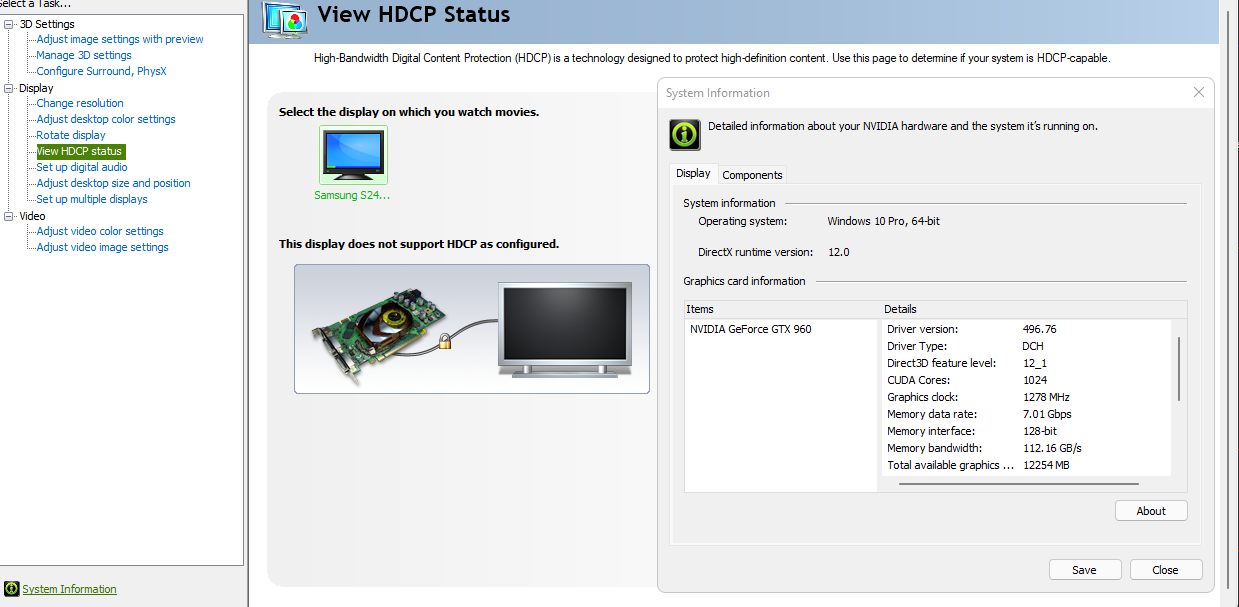This screenshot has width=1239, height=607.
Task: Click the green info icon in System Information dialog
Action: (x=684, y=133)
